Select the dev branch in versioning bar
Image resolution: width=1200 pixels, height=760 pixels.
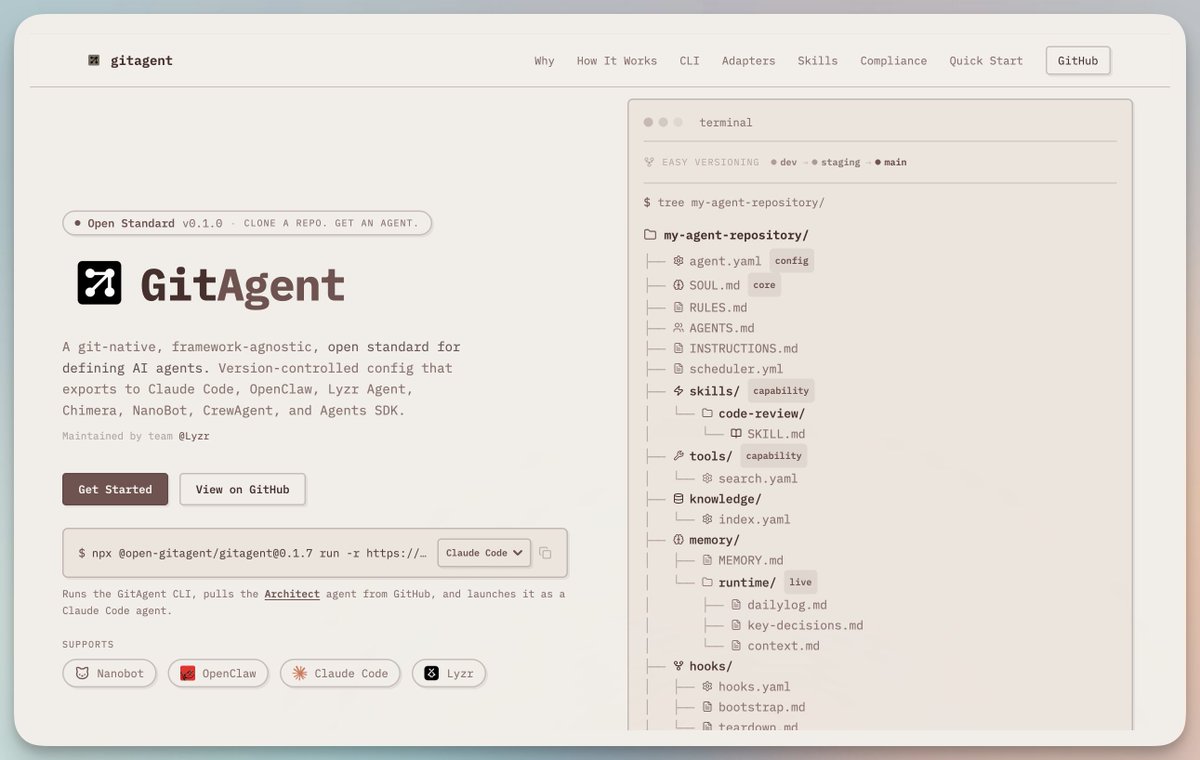point(784,162)
